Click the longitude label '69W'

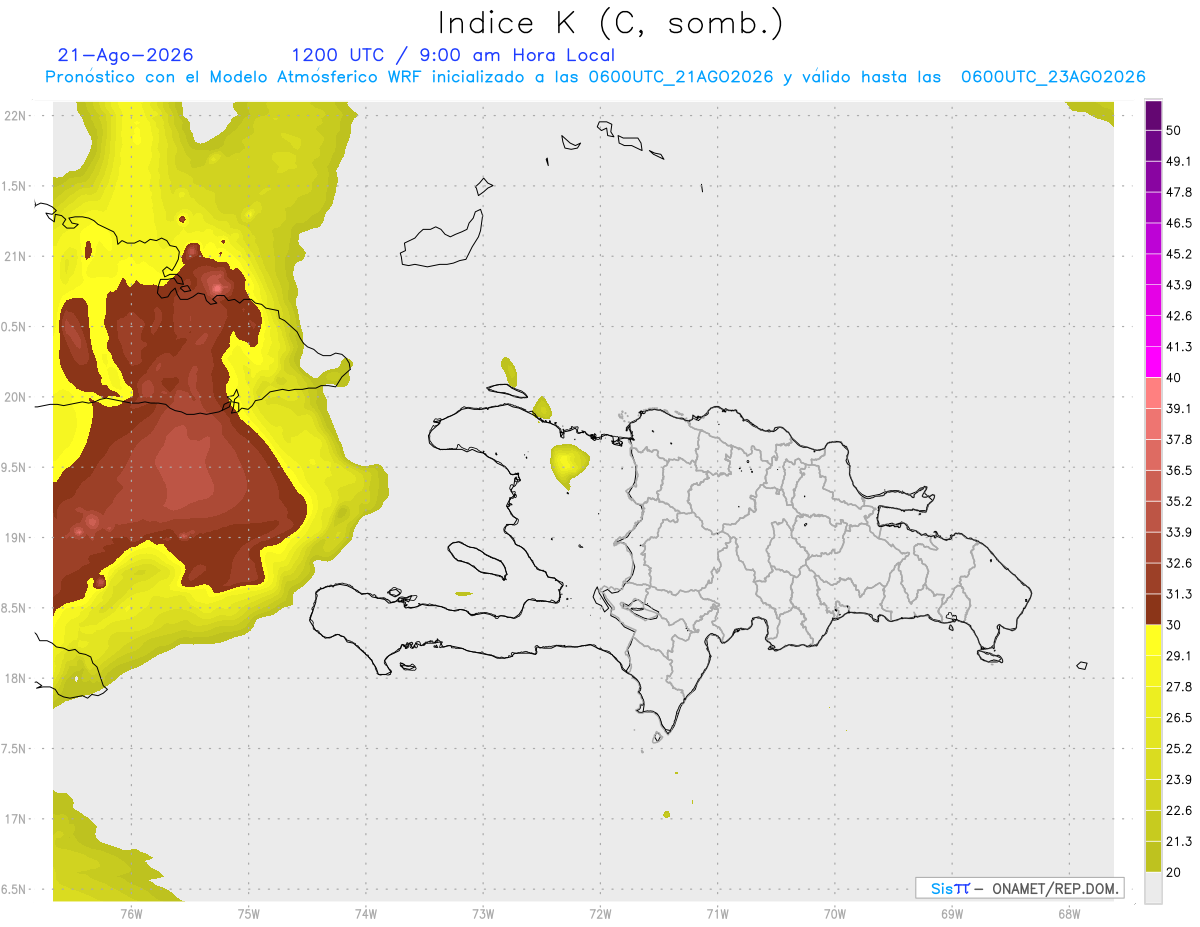(952, 914)
